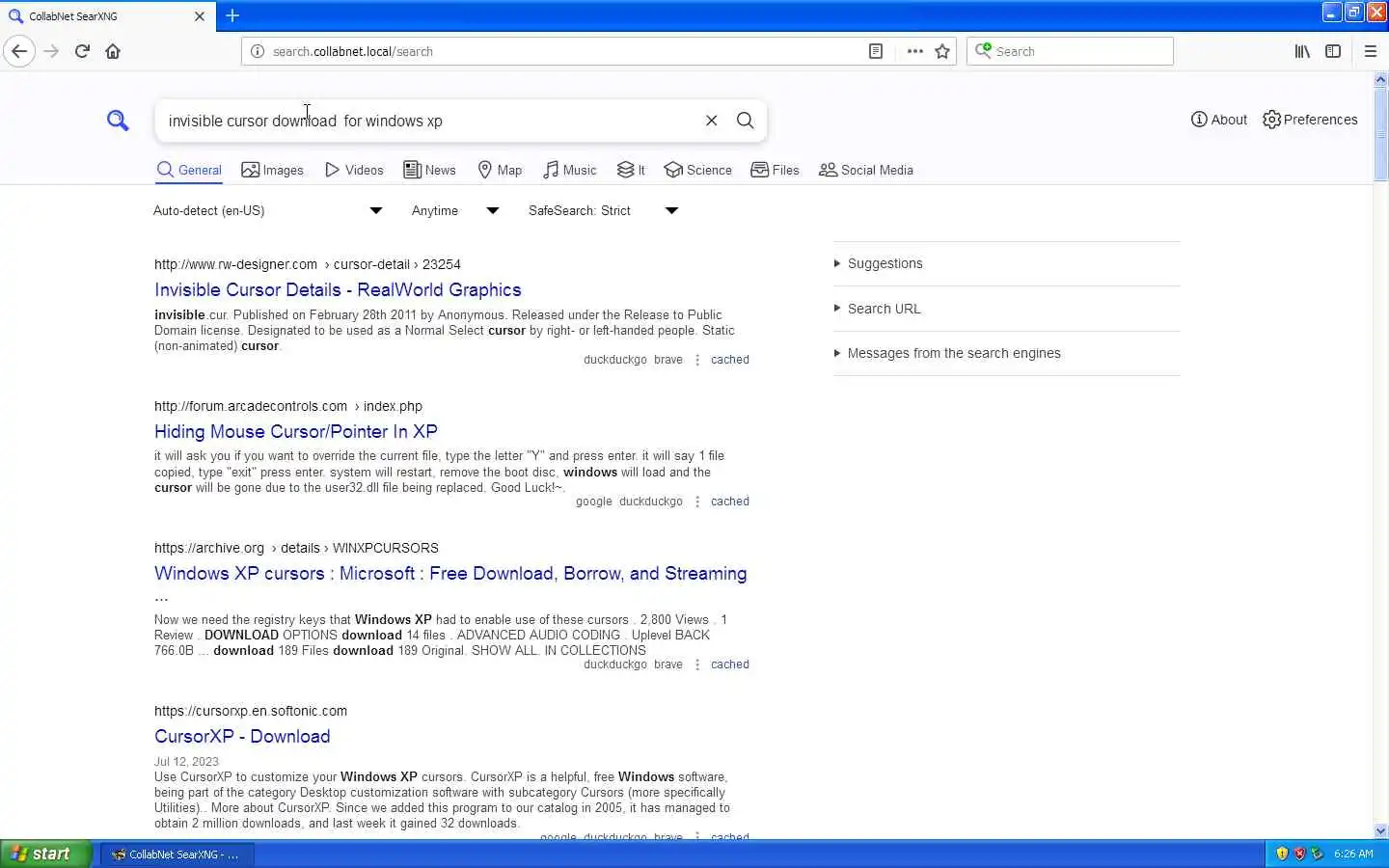Open the Anytime time range dropdown
The image size is (1389, 868).
point(455,210)
